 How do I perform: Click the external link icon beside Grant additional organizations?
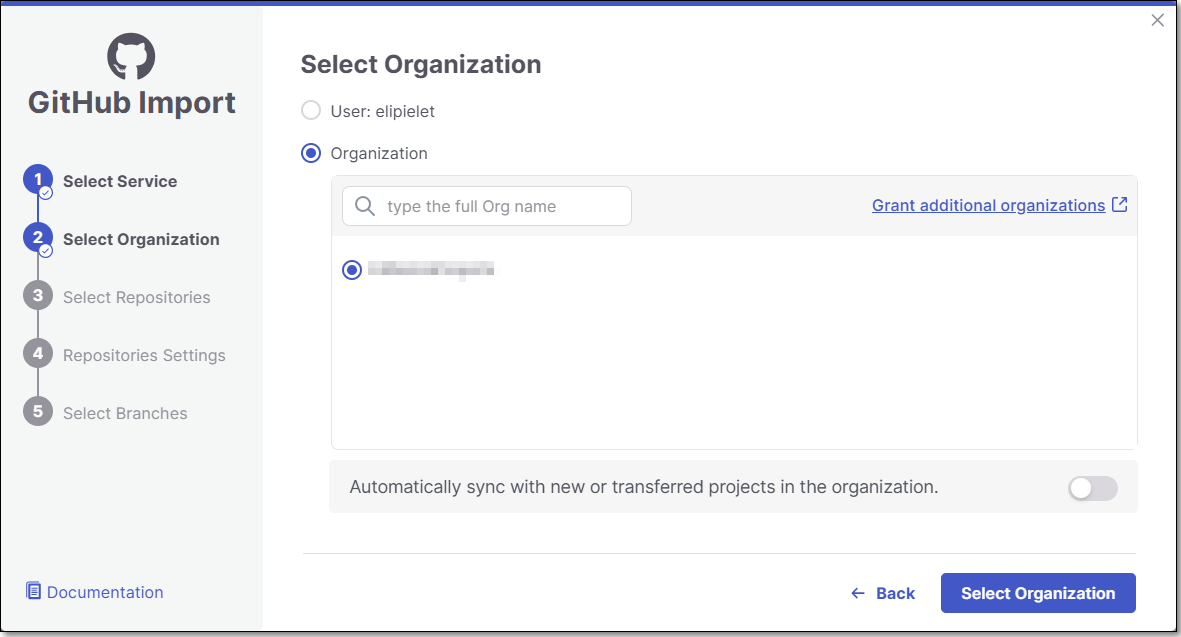(1120, 205)
